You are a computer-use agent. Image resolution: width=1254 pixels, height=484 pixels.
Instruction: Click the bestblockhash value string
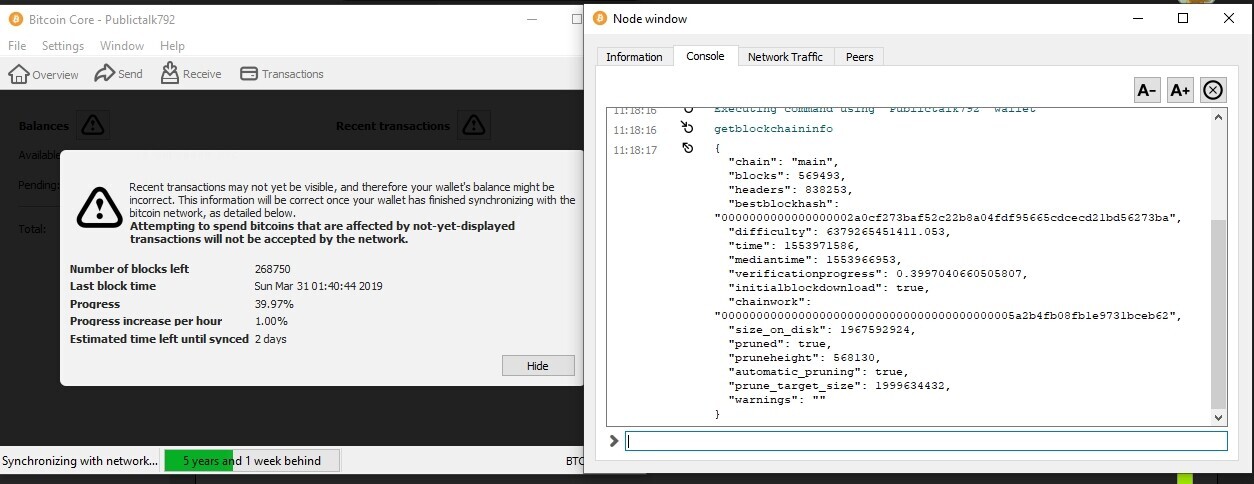tap(949, 217)
